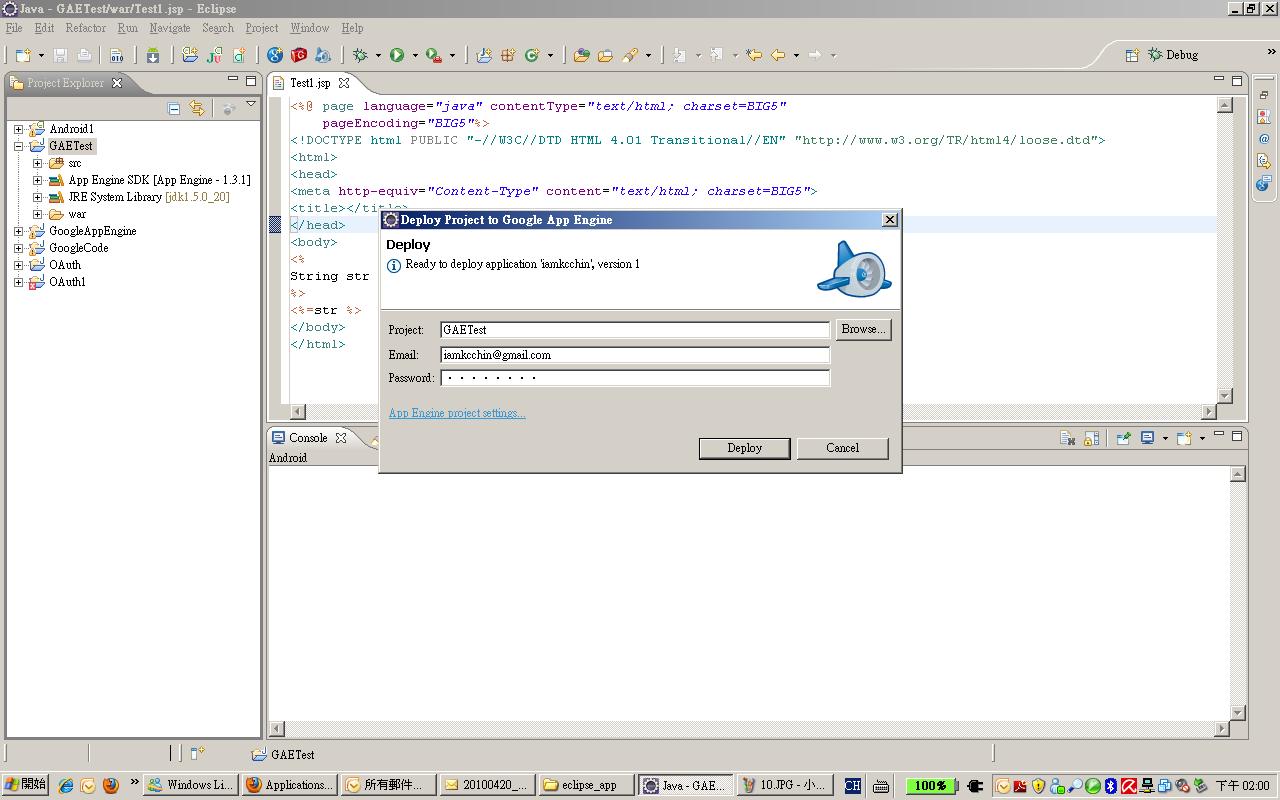The width and height of the screenshot is (1280, 800).
Task: Expand the GoogleAppEngine project node
Action: click(x=18, y=231)
